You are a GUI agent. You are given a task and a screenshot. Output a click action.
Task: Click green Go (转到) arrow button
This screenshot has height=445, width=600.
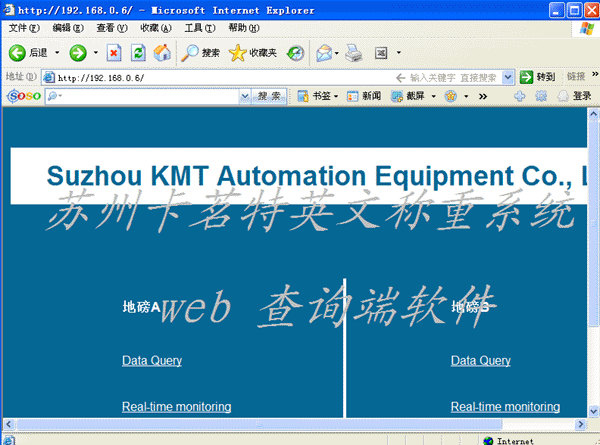[537, 77]
